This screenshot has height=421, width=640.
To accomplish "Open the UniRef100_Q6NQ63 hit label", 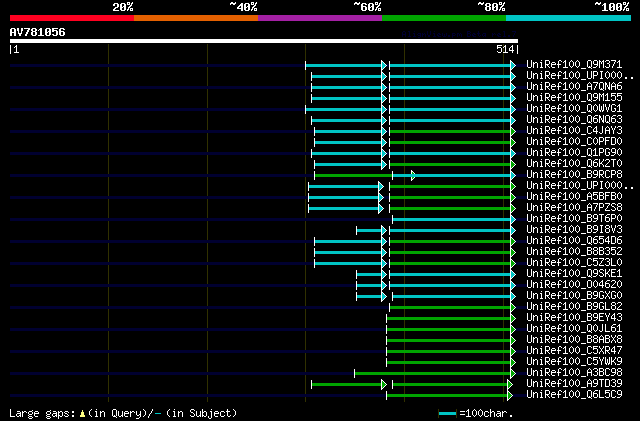I will coord(574,120).
